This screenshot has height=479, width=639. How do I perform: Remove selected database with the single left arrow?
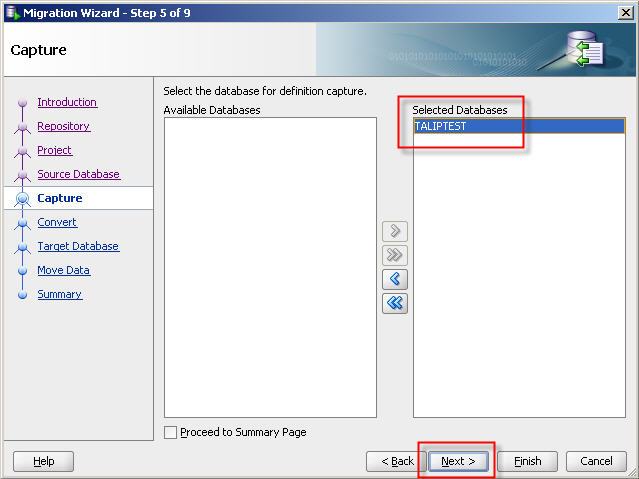click(394, 279)
